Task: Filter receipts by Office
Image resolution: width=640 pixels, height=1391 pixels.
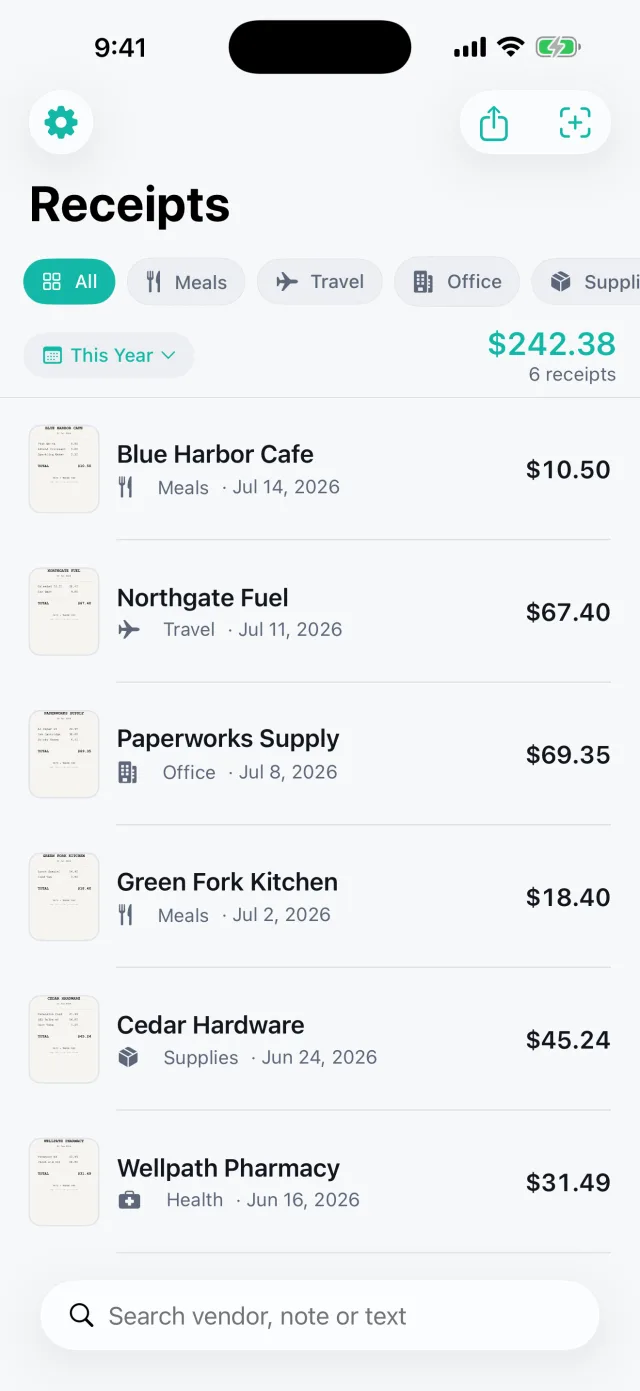Action: 457,282
